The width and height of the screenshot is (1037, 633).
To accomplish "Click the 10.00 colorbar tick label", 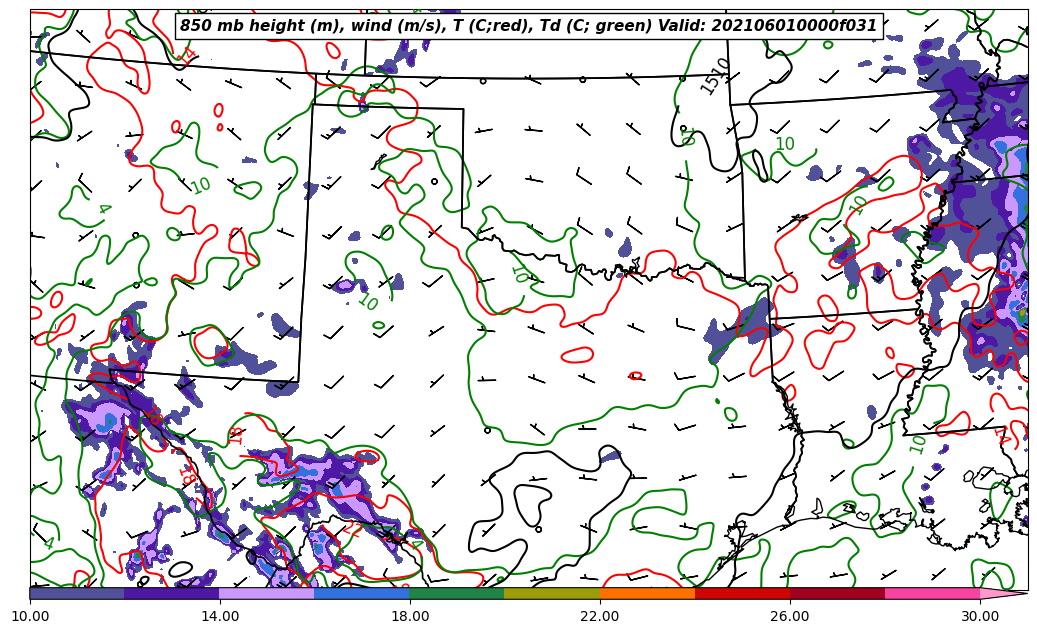I will click(30, 616).
